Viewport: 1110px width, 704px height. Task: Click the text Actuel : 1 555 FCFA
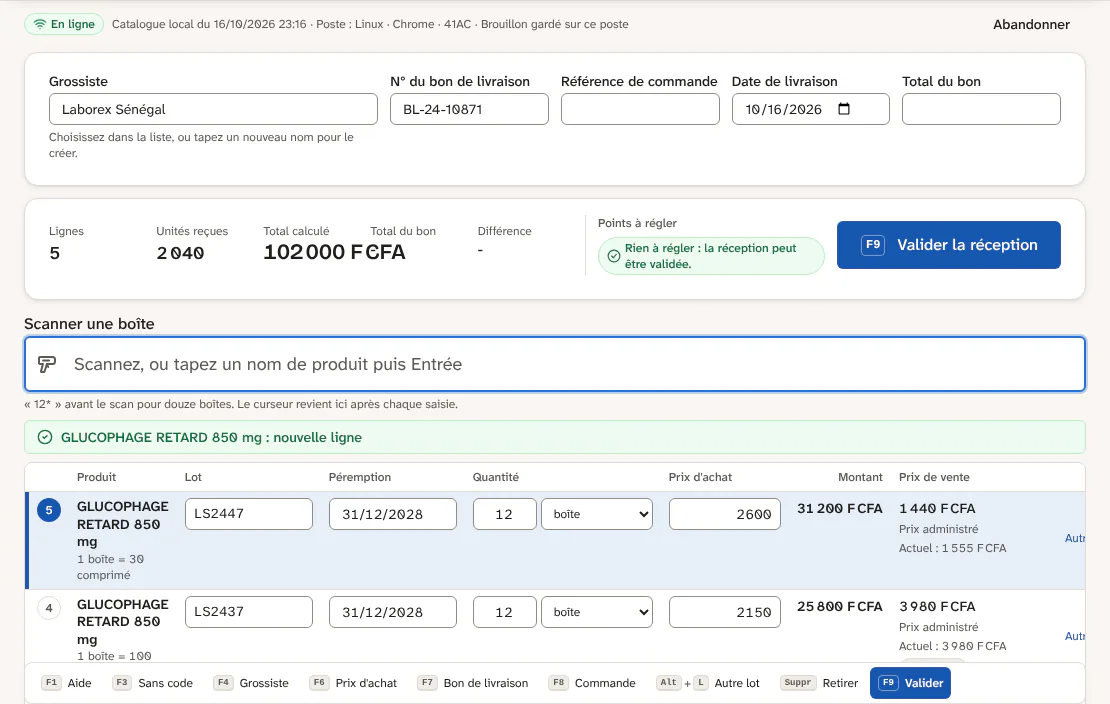point(952,547)
